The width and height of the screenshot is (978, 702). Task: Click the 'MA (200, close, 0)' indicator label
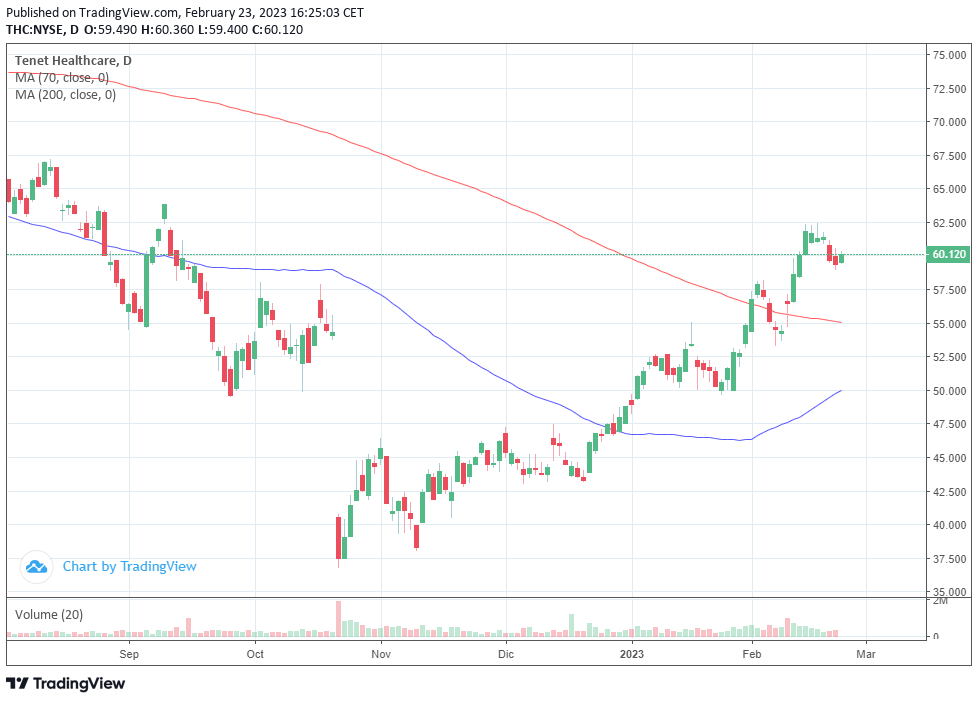pyautogui.click(x=65, y=95)
